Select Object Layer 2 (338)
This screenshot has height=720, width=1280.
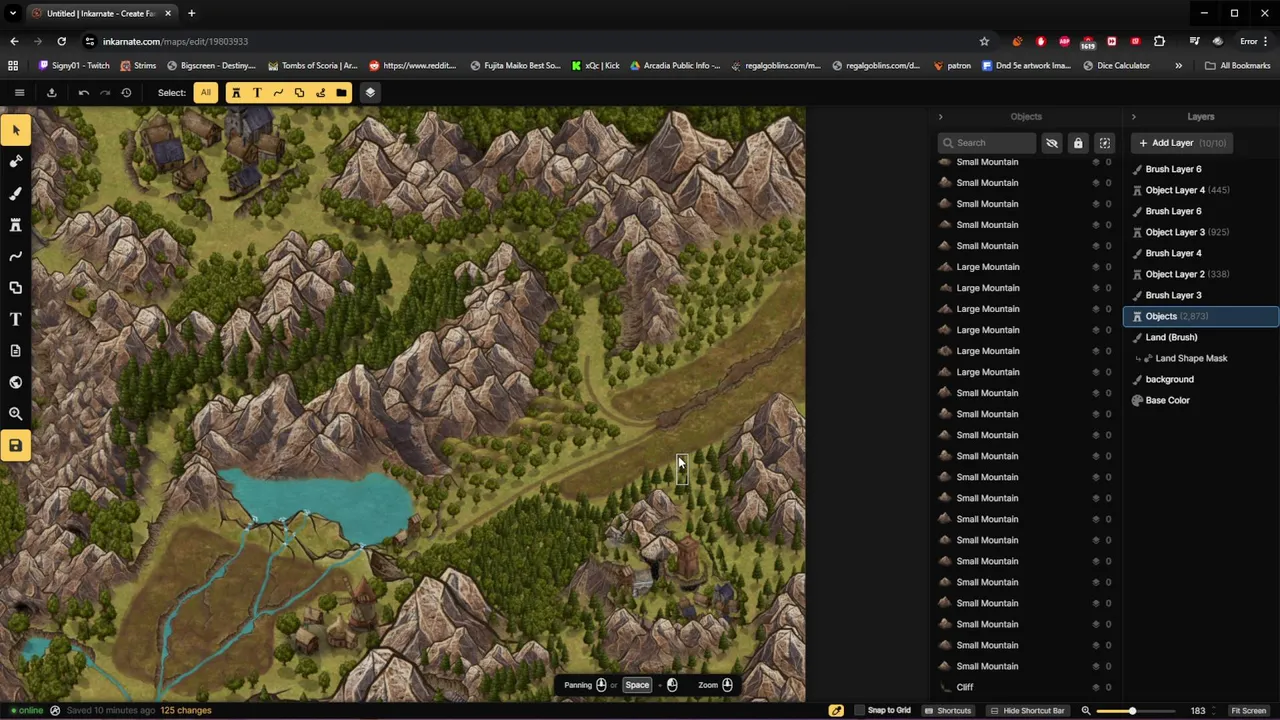click(x=1201, y=274)
